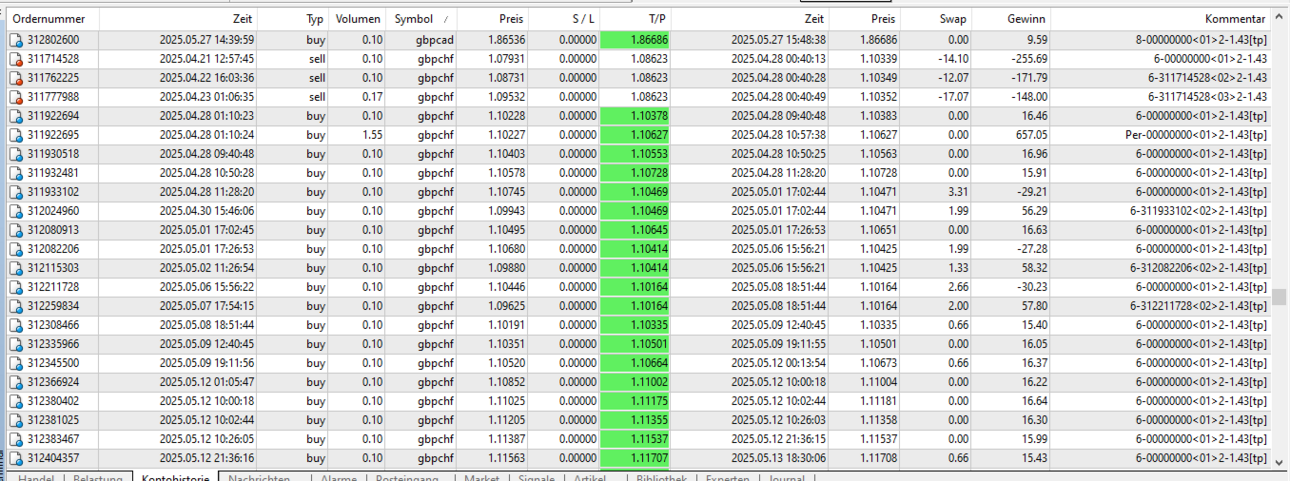Sort by the Ordernummer column header
The height and width of the screenshot is (481, 1290).
point(53,19)
